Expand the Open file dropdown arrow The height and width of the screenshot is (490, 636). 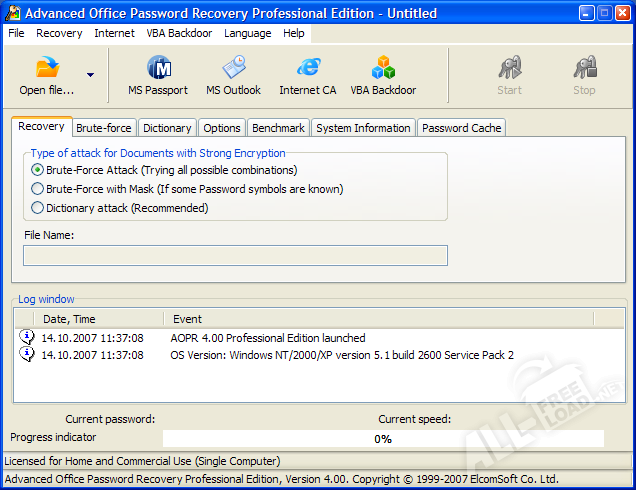click(x=91, y=75)
